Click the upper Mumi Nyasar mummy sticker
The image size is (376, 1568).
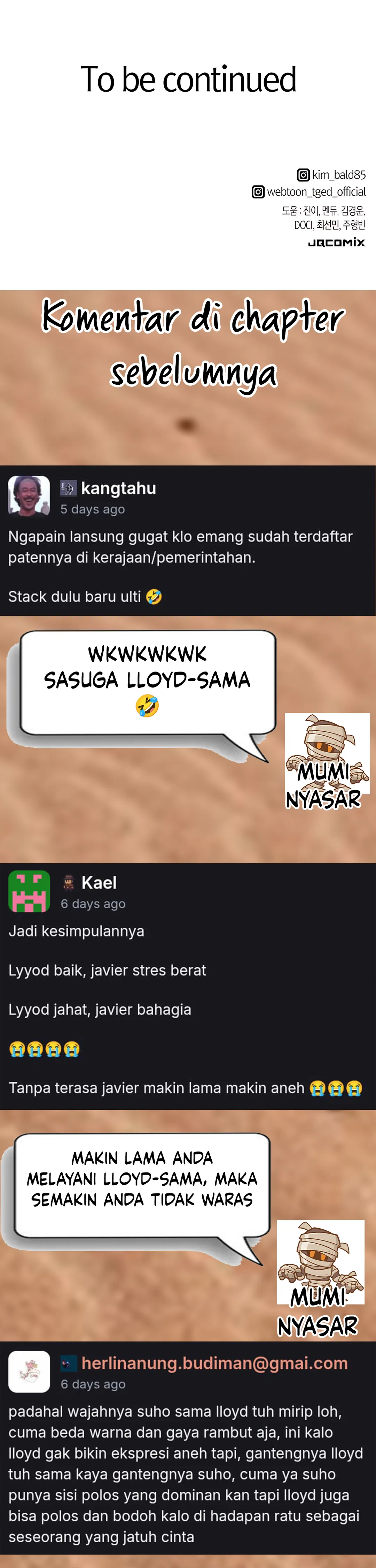327,760
